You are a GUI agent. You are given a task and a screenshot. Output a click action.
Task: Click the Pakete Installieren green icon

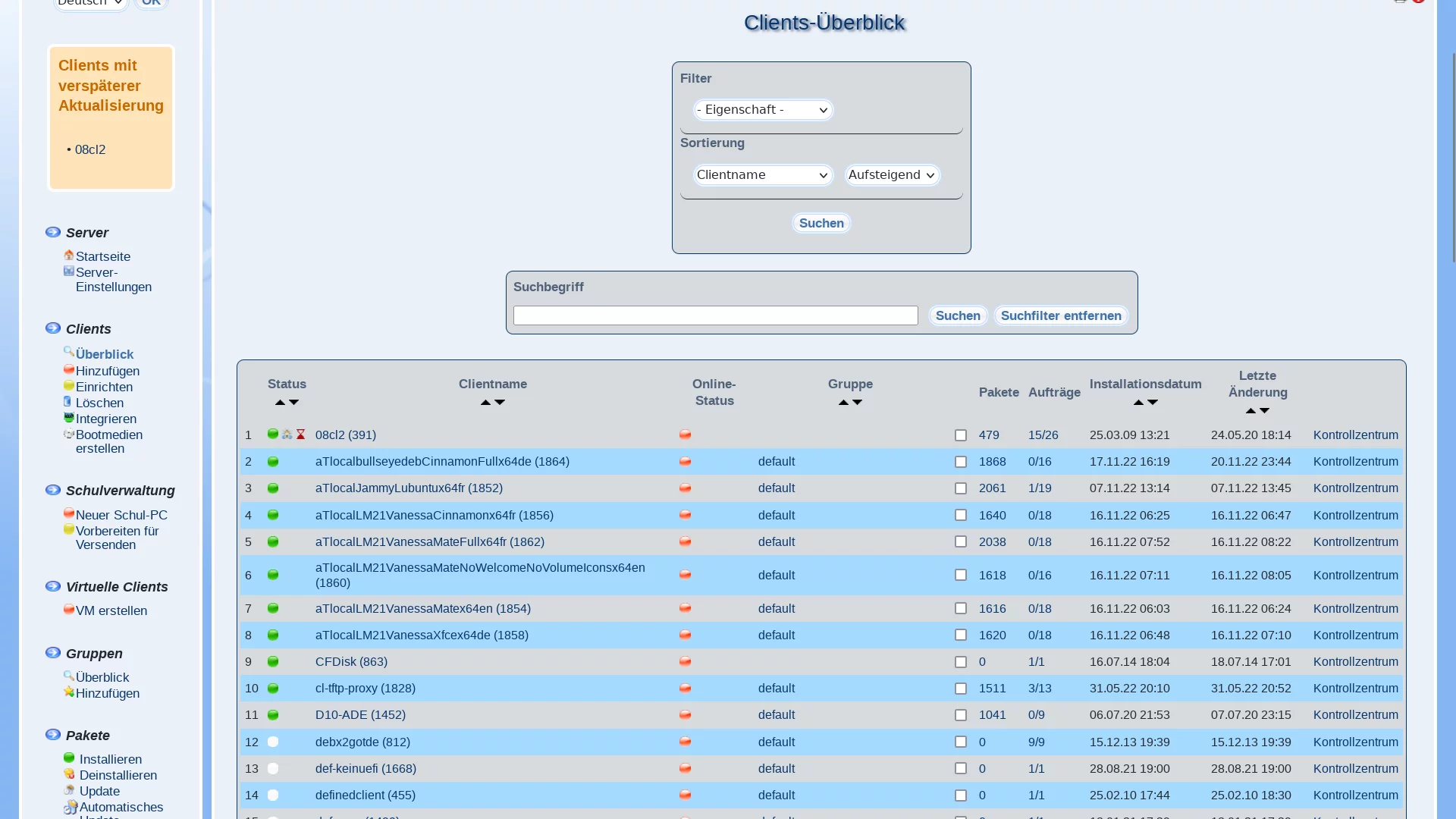69,758
